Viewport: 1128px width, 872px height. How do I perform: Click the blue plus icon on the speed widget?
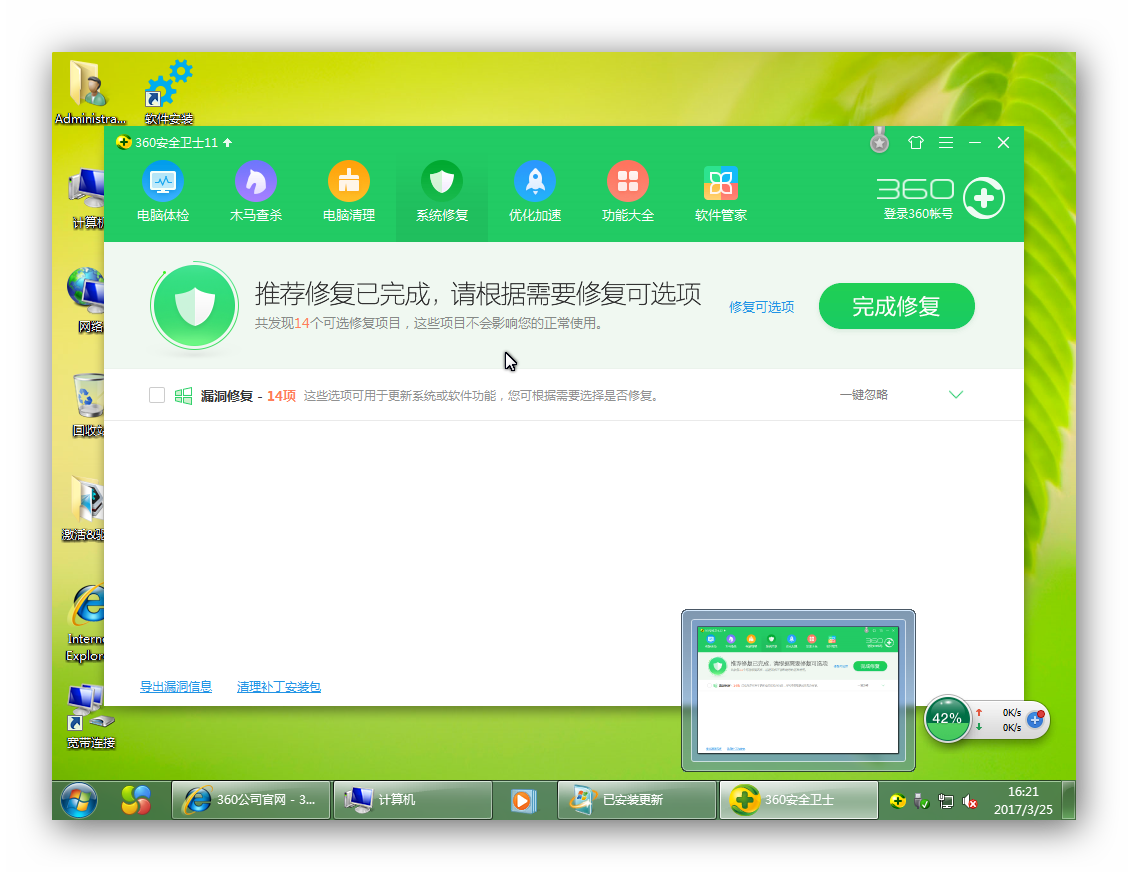click(1036, 719)
